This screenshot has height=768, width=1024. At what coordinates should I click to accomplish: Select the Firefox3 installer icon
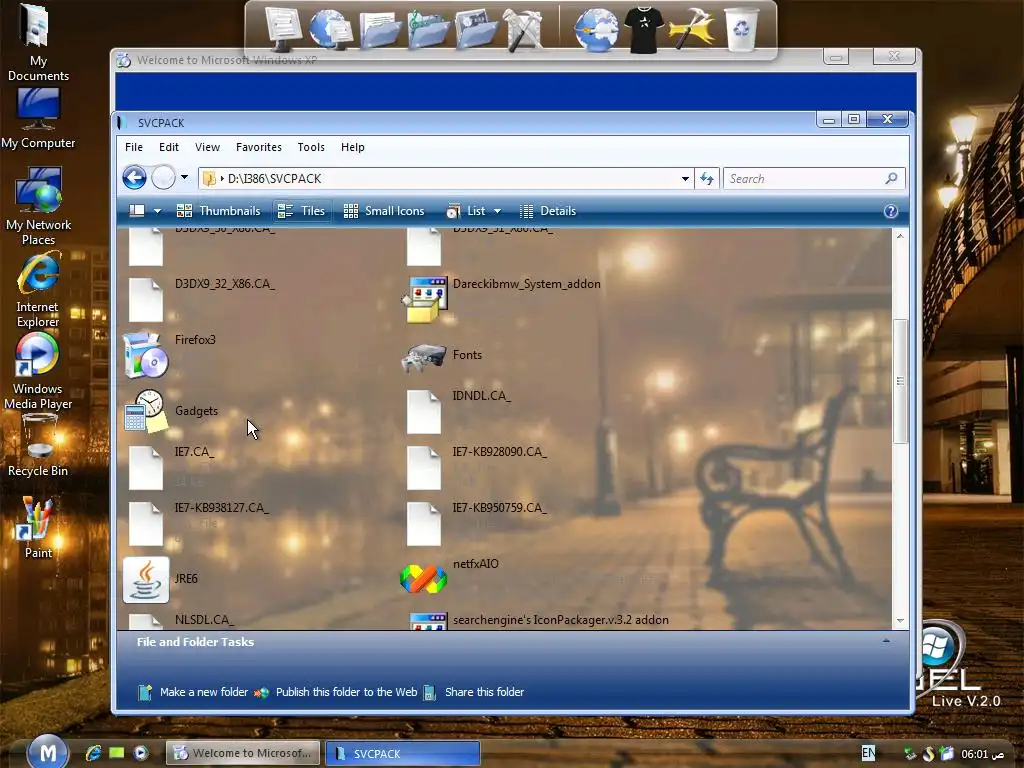click(x=146, y=355)
